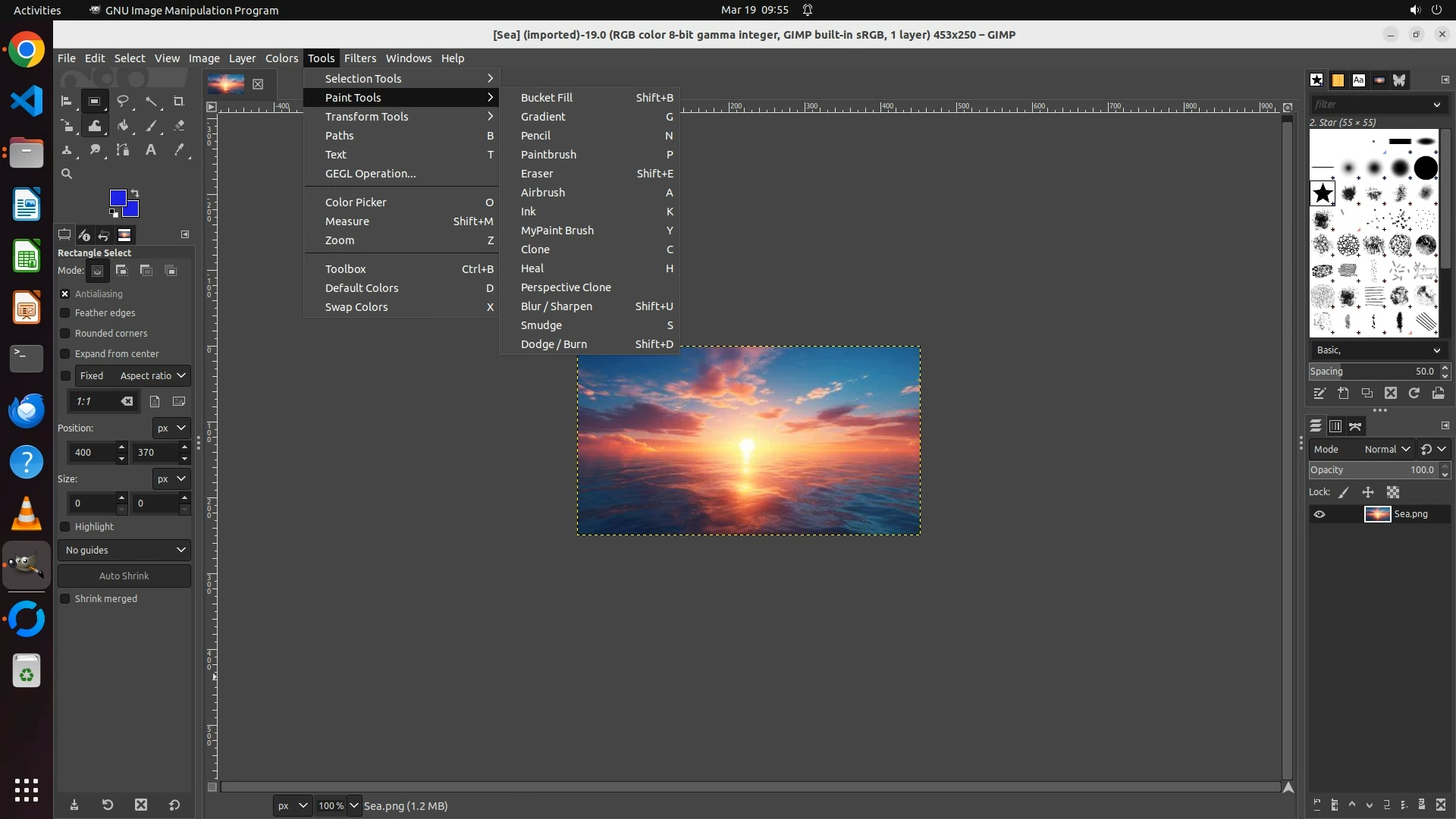Enable the Feather edges checkbox
Screen dimensions: 1456x819
(x=65, y=313)
